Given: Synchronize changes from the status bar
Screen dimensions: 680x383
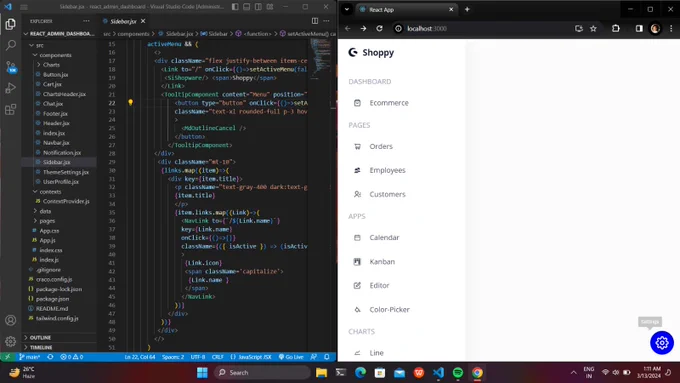Looking at the screenshot, I should click(50, 357).
